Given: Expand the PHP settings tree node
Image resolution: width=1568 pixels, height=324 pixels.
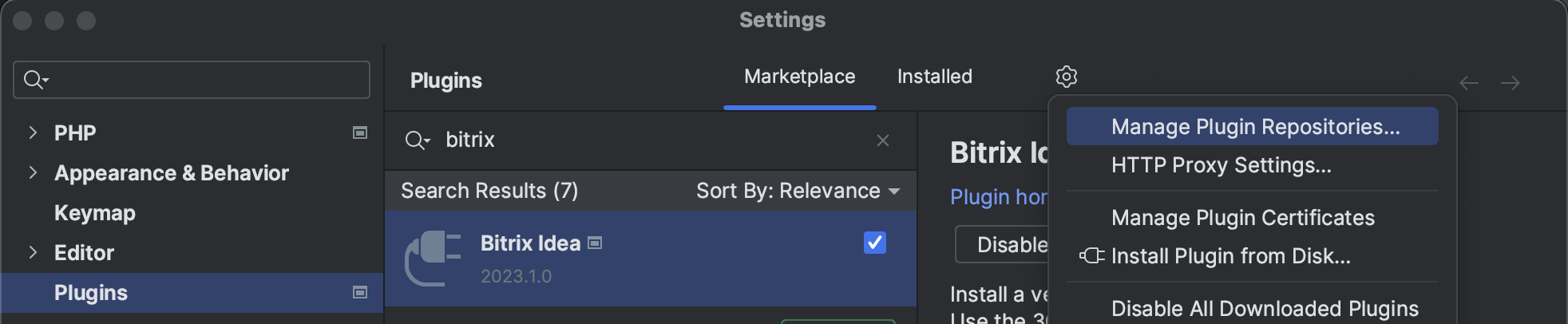Looking at the screenshot, I should pos(33,132).
